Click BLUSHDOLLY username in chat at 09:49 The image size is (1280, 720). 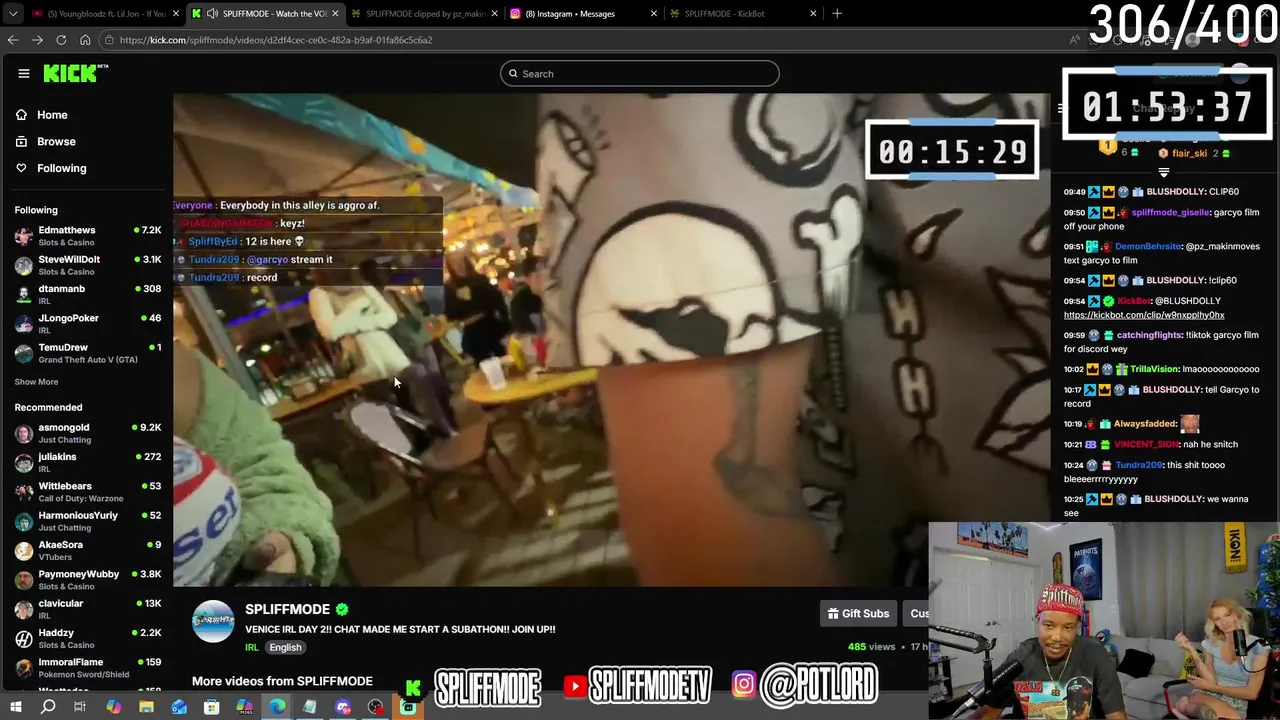(x=1176, y=191)
